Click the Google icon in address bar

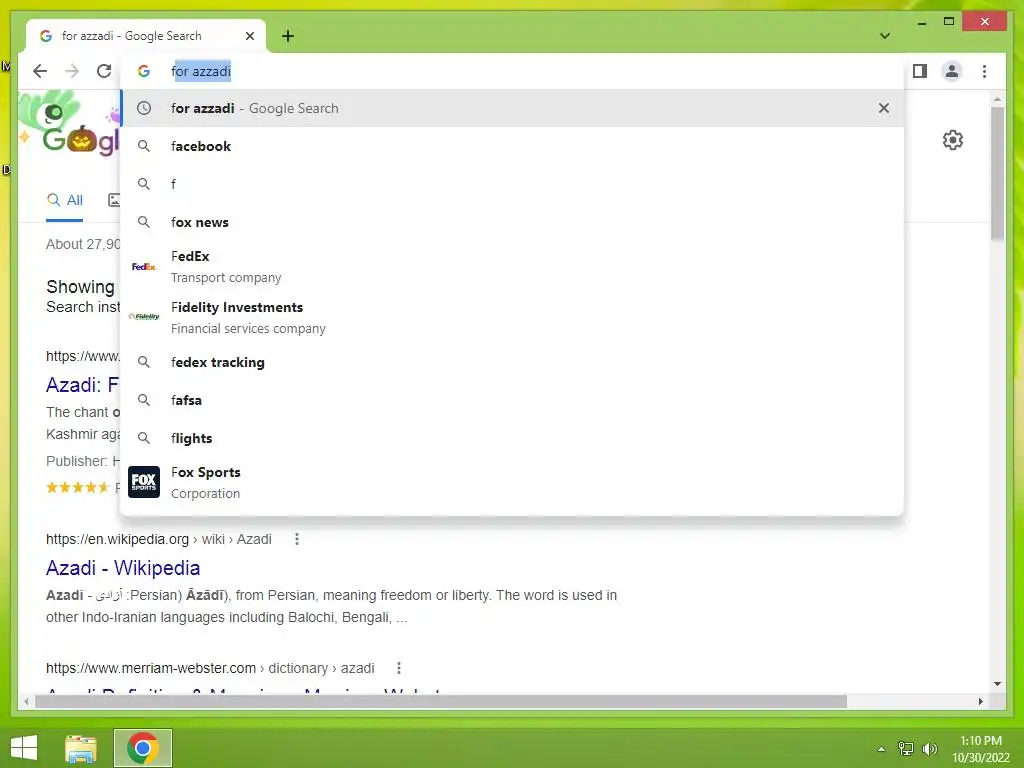[144, 71]
